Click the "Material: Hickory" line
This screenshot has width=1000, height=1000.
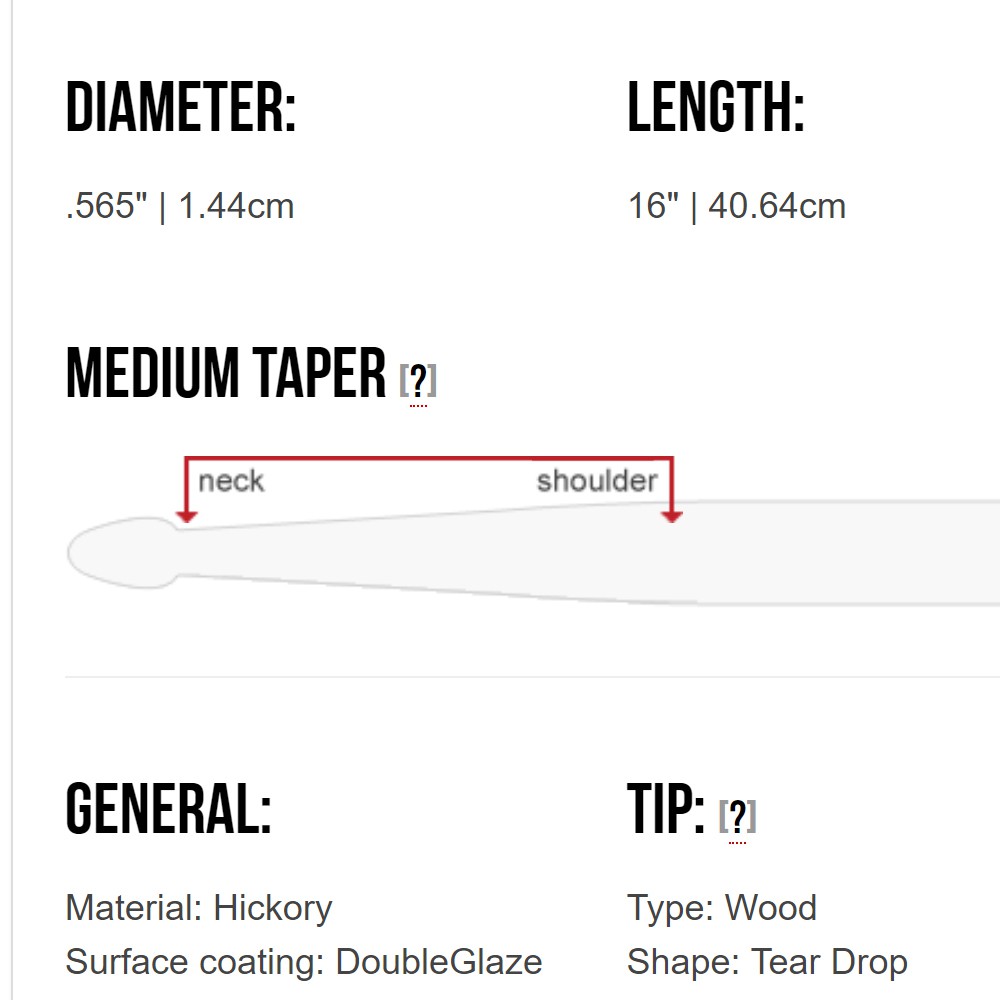[x=199, y=908]
